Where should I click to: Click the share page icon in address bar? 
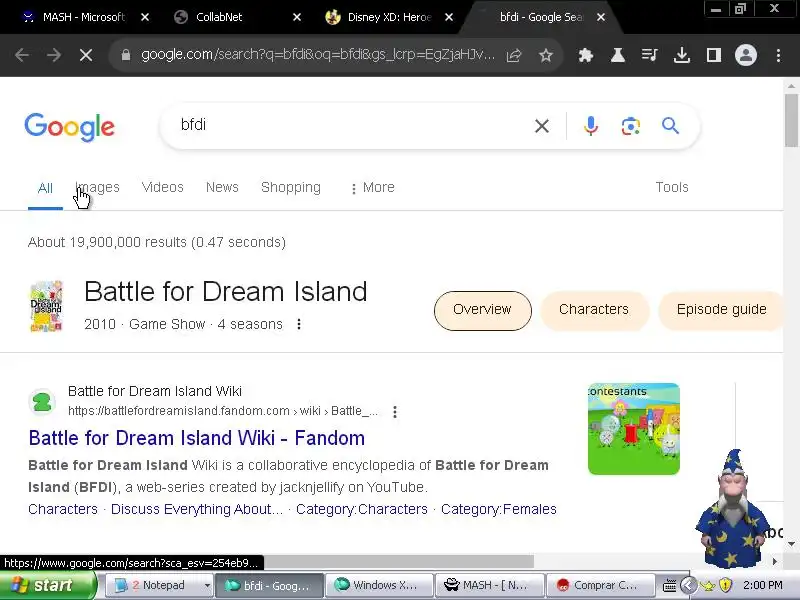coord(514,55)
